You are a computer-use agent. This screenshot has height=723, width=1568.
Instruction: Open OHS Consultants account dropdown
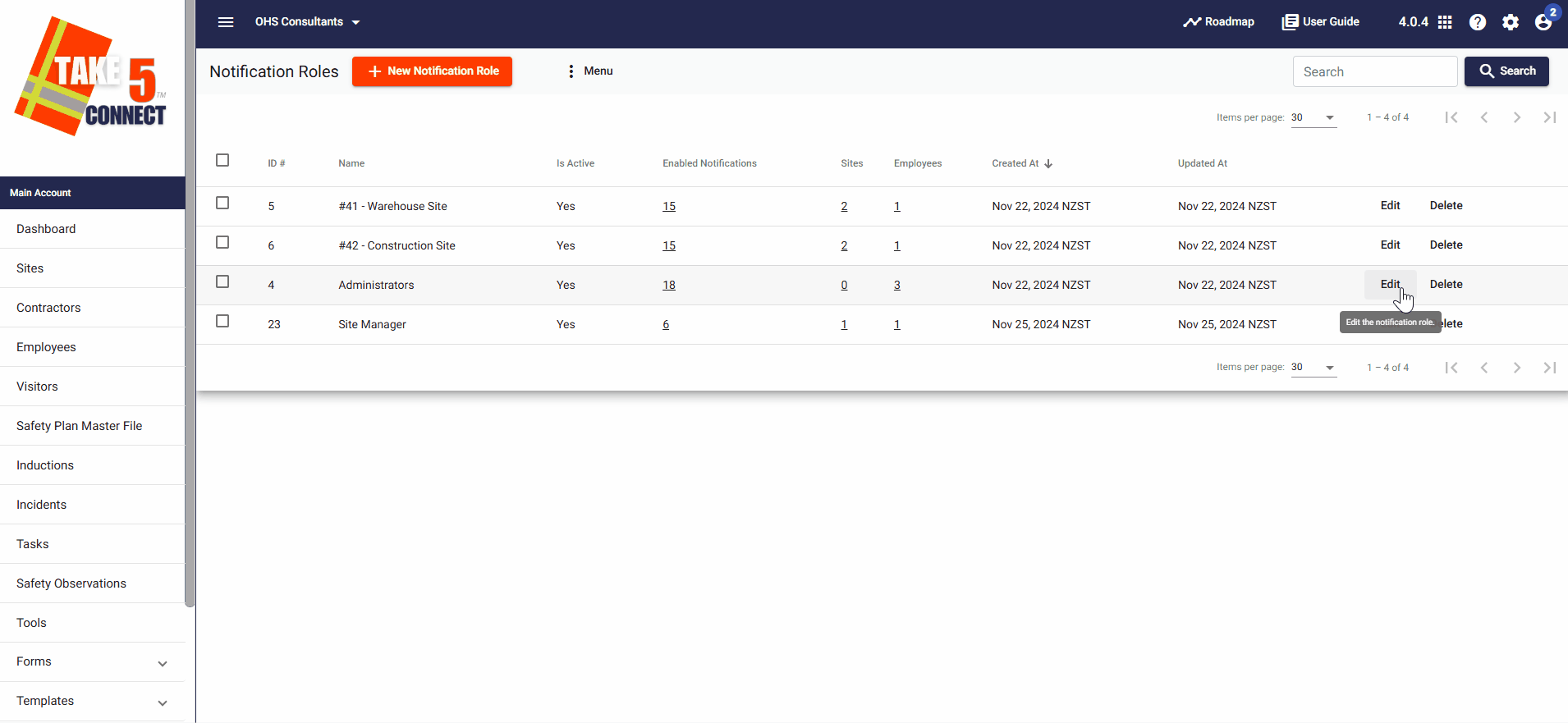pyautogui.click(x=308, y=22)
